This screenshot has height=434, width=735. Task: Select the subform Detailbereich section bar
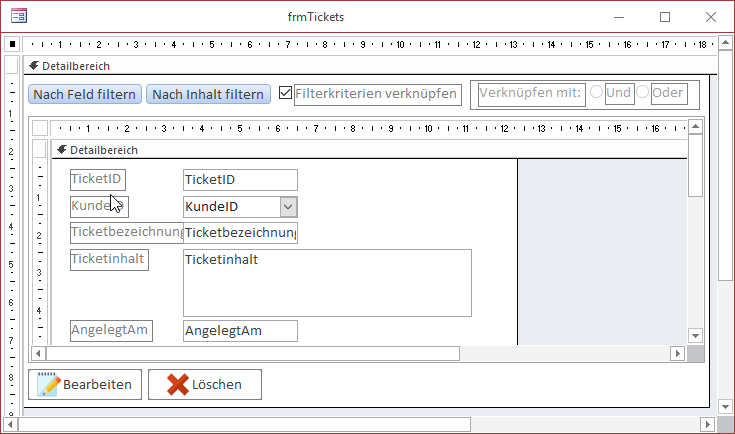(369, 150)
